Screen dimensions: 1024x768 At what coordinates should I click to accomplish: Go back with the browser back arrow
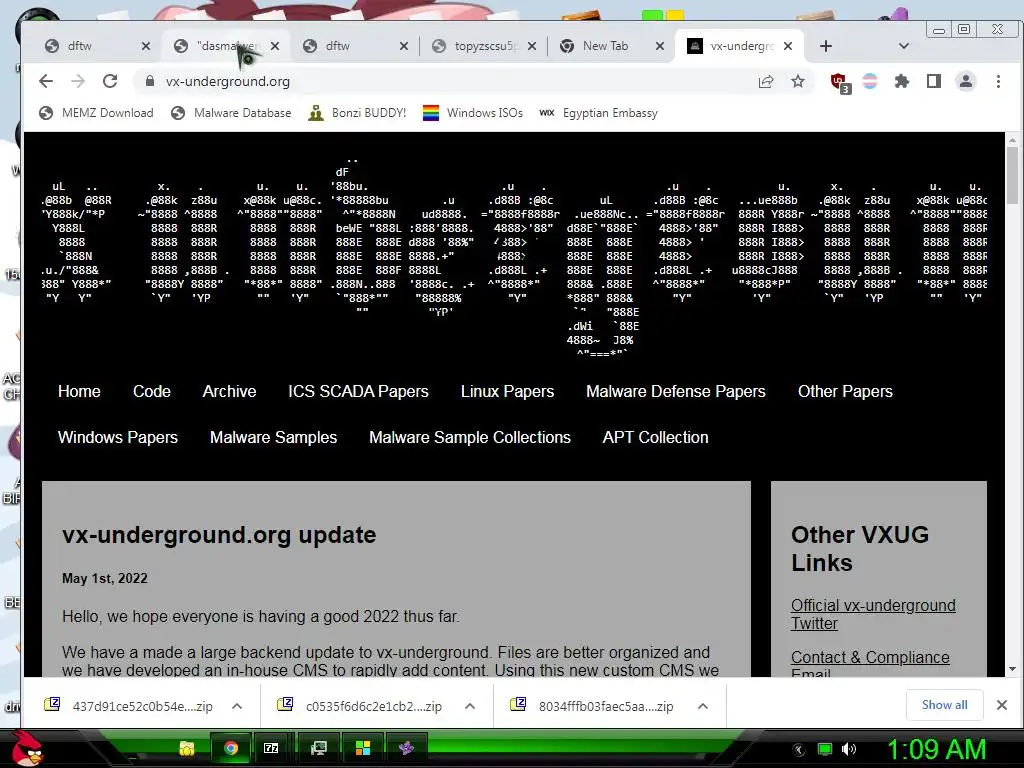click(x=46, y=81)
